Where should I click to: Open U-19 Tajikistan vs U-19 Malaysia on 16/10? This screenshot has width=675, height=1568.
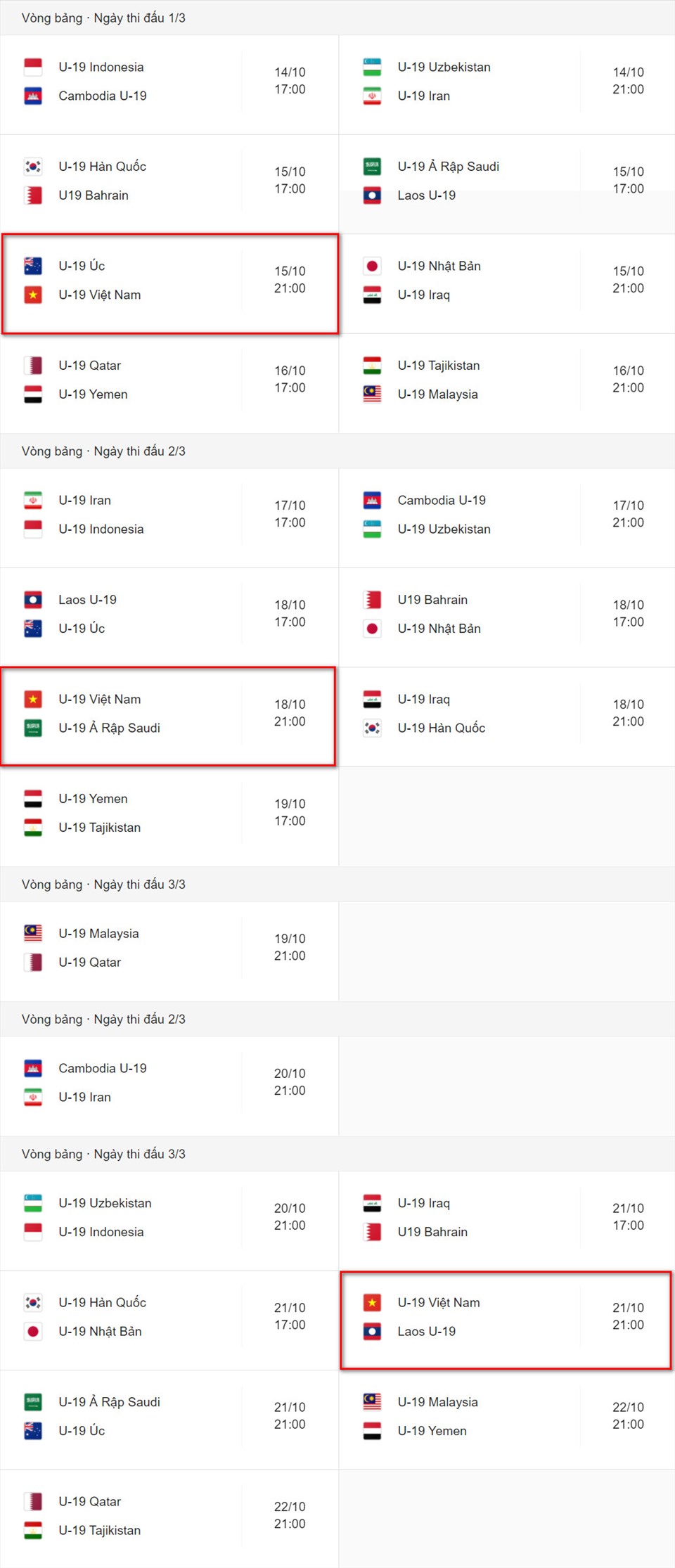click(507, 383)
